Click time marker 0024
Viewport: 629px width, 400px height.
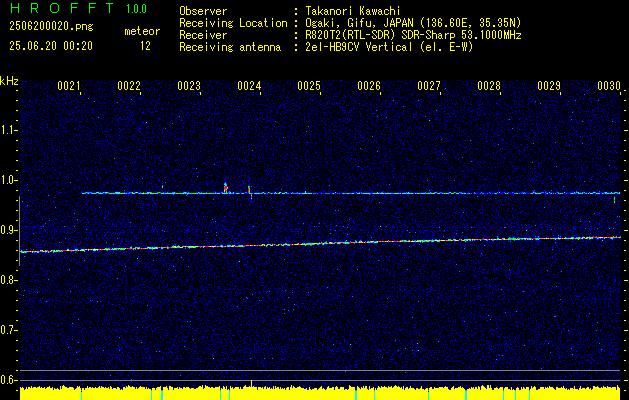pyautogui.click(x=249, y=86)
